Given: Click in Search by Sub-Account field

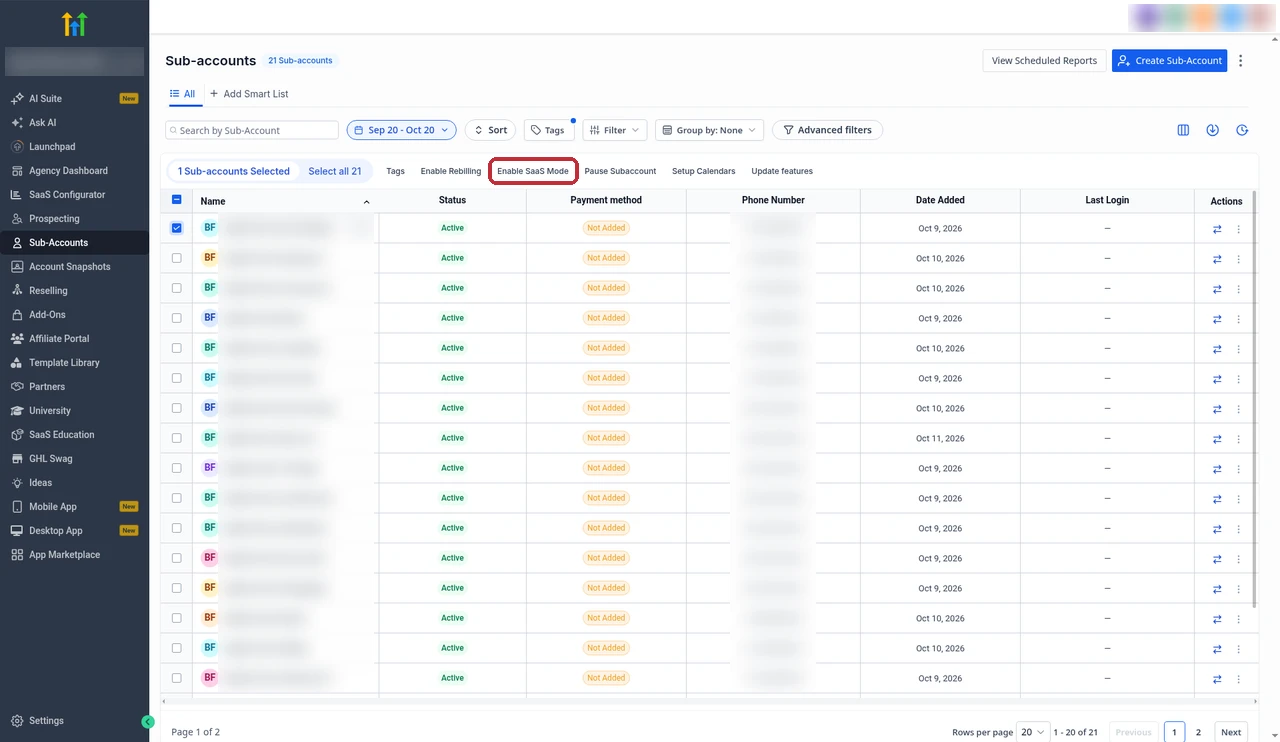Looking at the screenshot, I should click(252, 130).
